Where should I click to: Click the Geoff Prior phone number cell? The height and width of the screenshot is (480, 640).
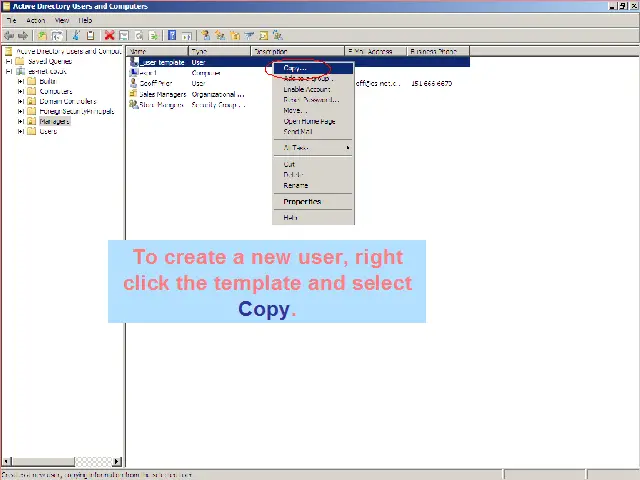point(431,83)
